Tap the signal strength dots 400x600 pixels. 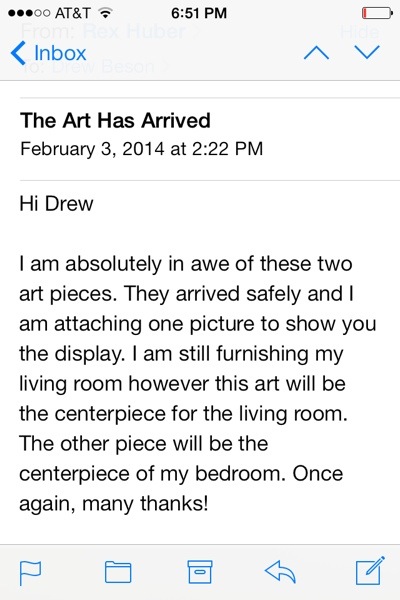pyautogui.click(x=29, y=13)
